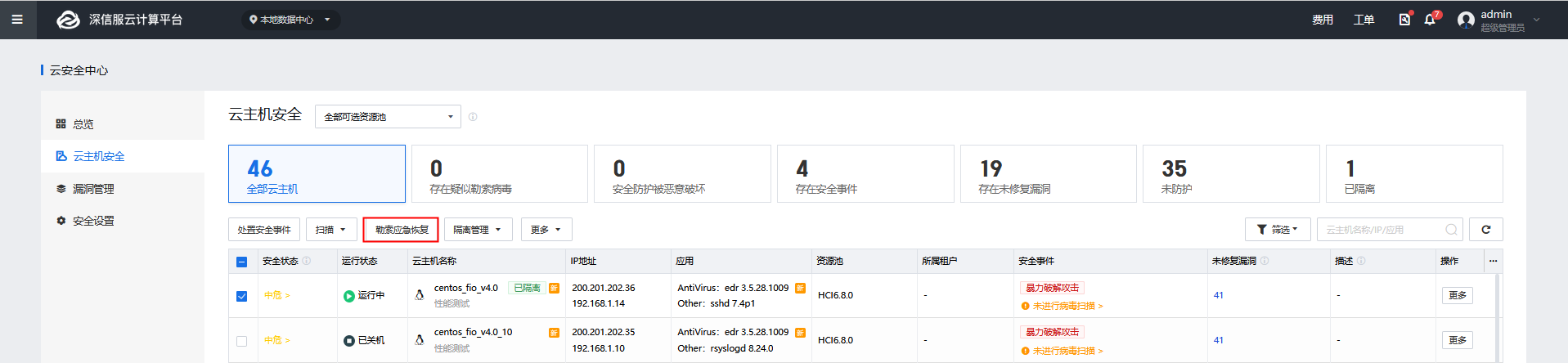Click the 漏洞管理 layers icon
The width and height of the screenshot is (1568, 363).
61,189
